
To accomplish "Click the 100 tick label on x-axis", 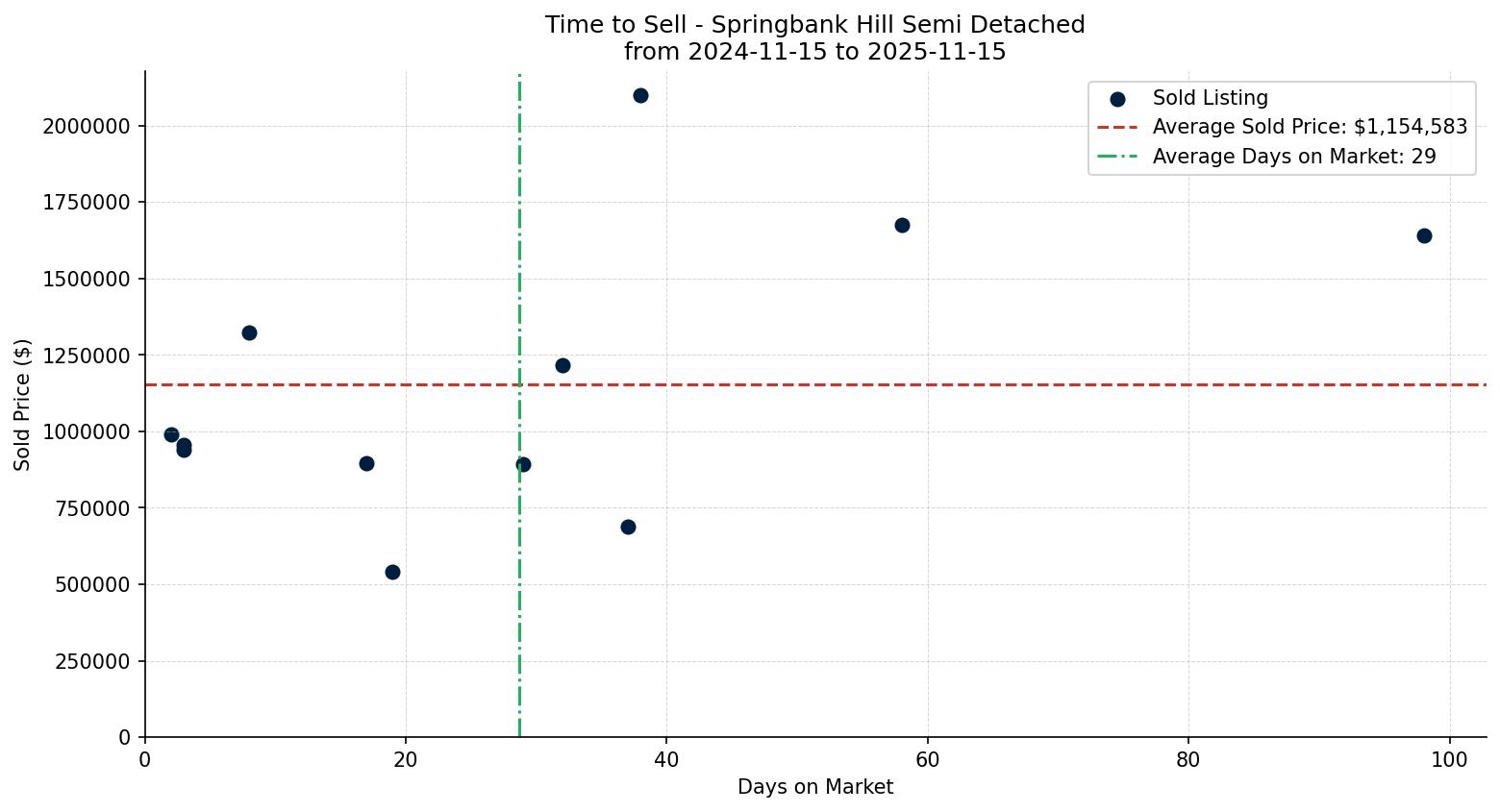I will click(1449, 758).
